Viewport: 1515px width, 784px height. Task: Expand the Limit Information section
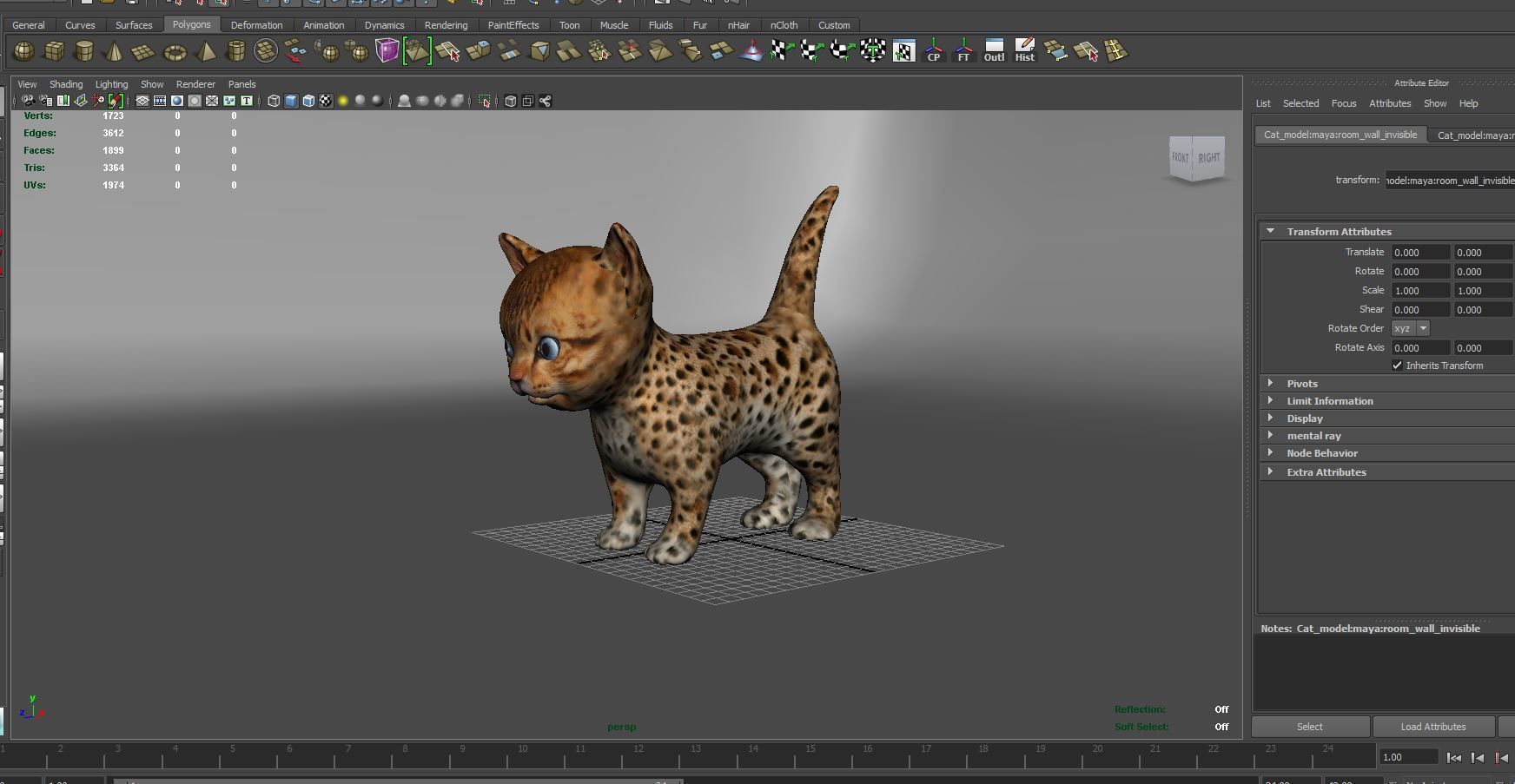click(1270, 400)
